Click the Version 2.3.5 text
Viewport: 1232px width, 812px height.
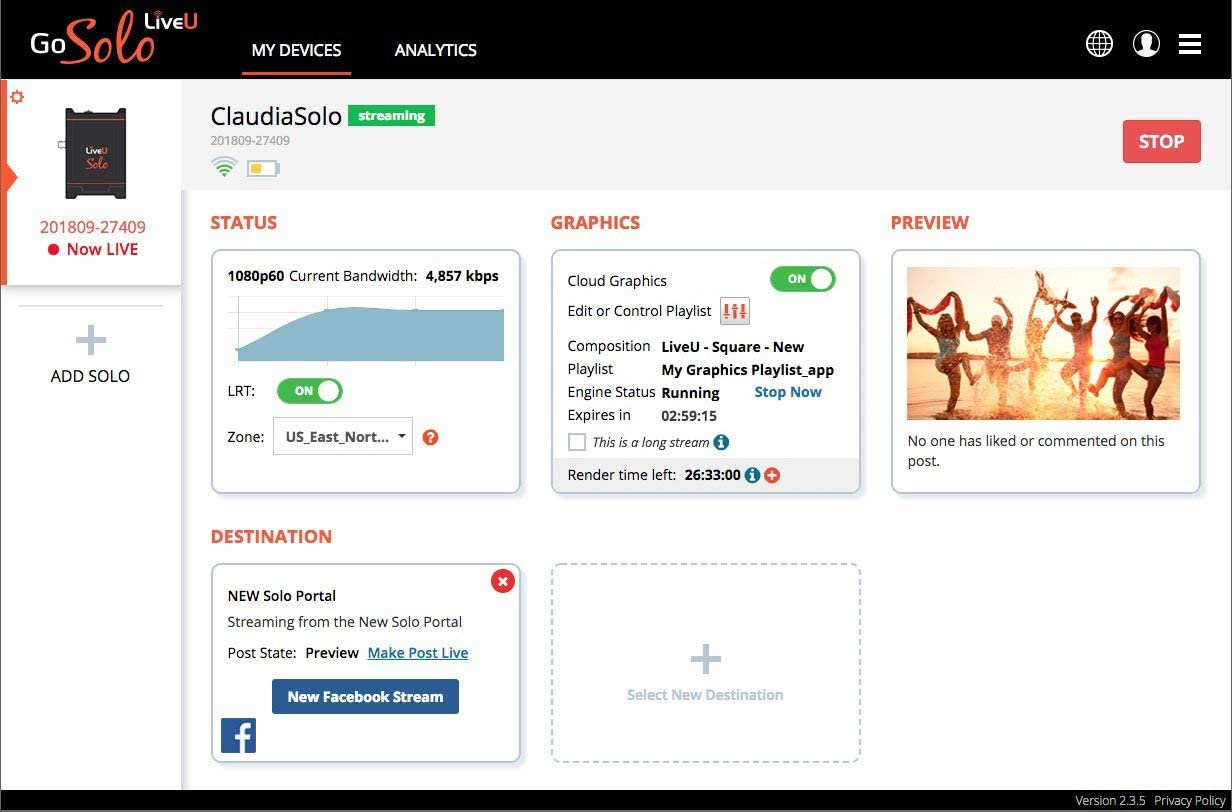[1110, 801]
